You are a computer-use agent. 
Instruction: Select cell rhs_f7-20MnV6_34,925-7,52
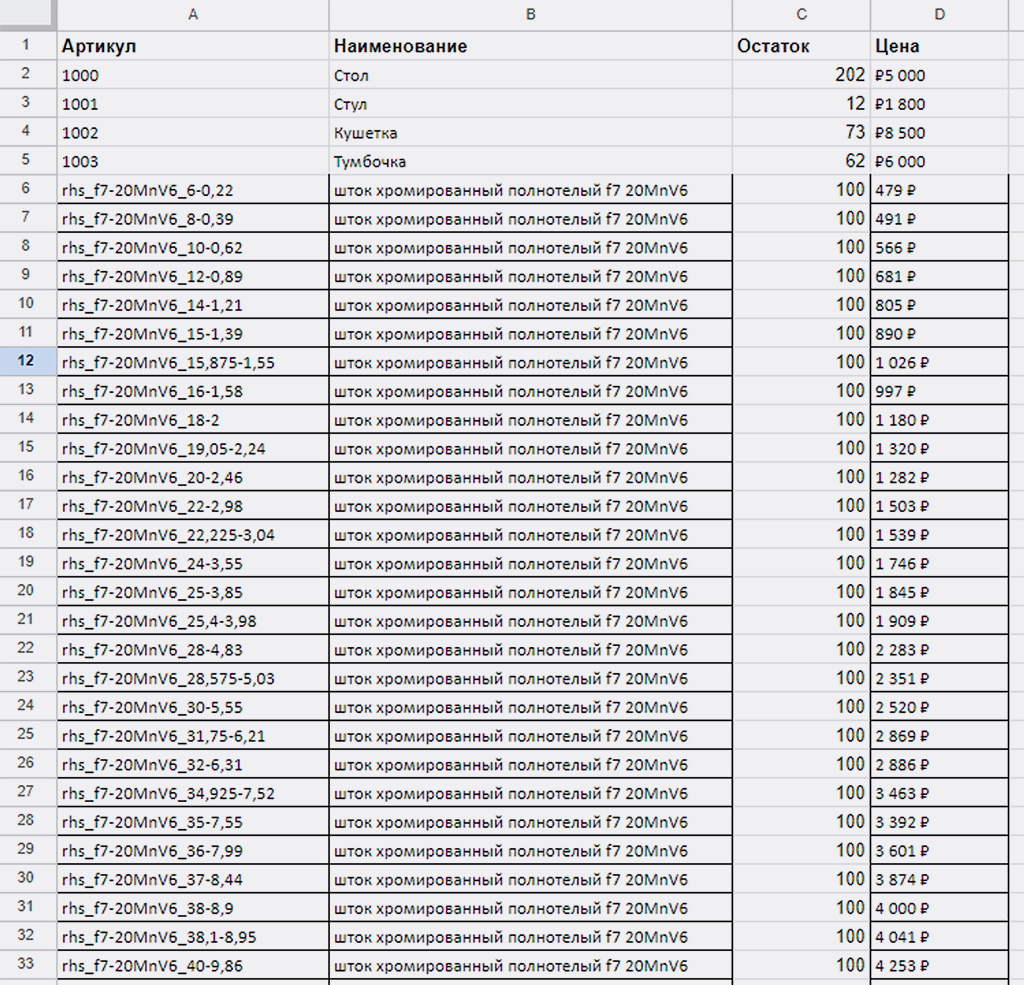coord(193,793)
